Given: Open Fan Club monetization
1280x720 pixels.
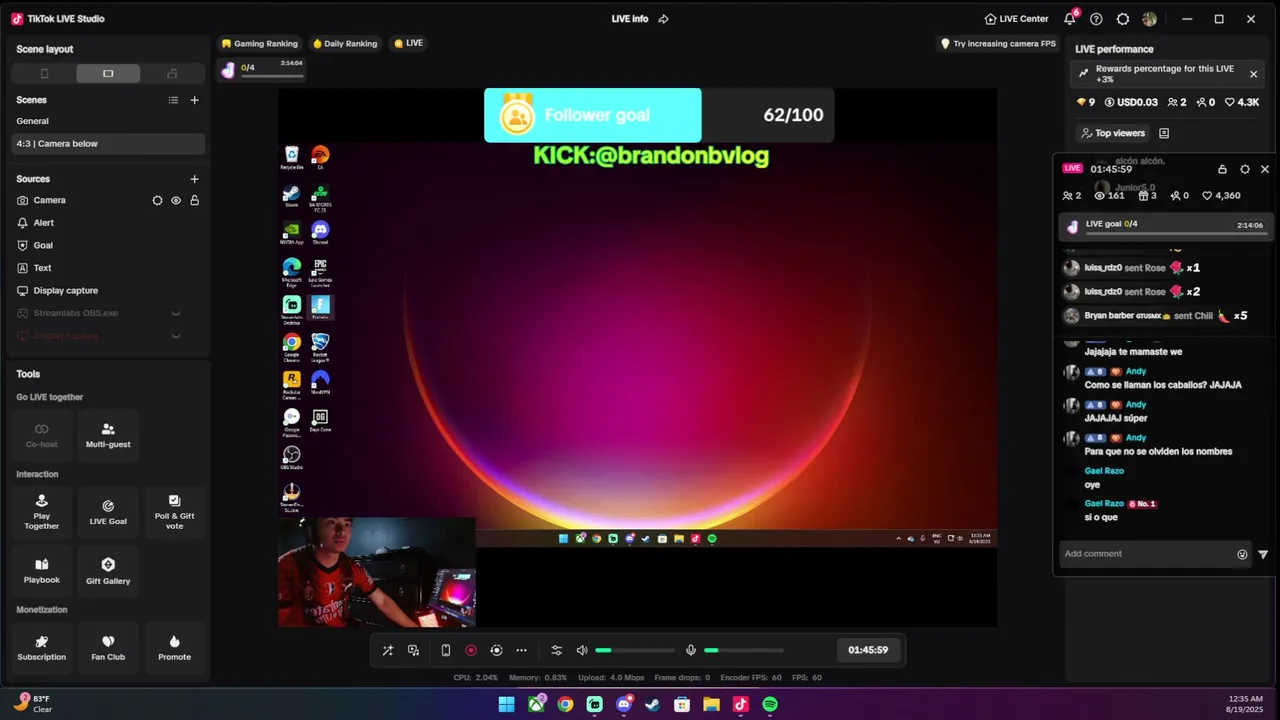Looking at the screenshot, I should (x=108, y=648).
